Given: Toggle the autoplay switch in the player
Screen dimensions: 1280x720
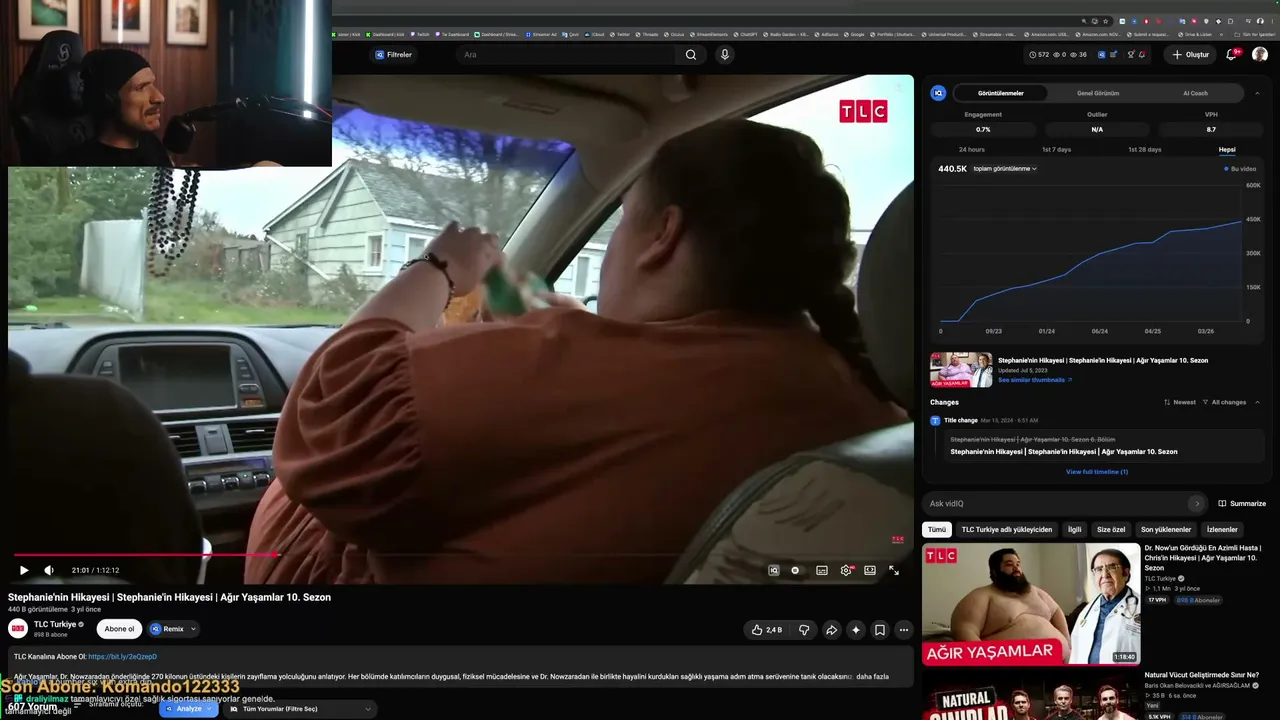Looking at the screenshot, I should click(795, 570).
